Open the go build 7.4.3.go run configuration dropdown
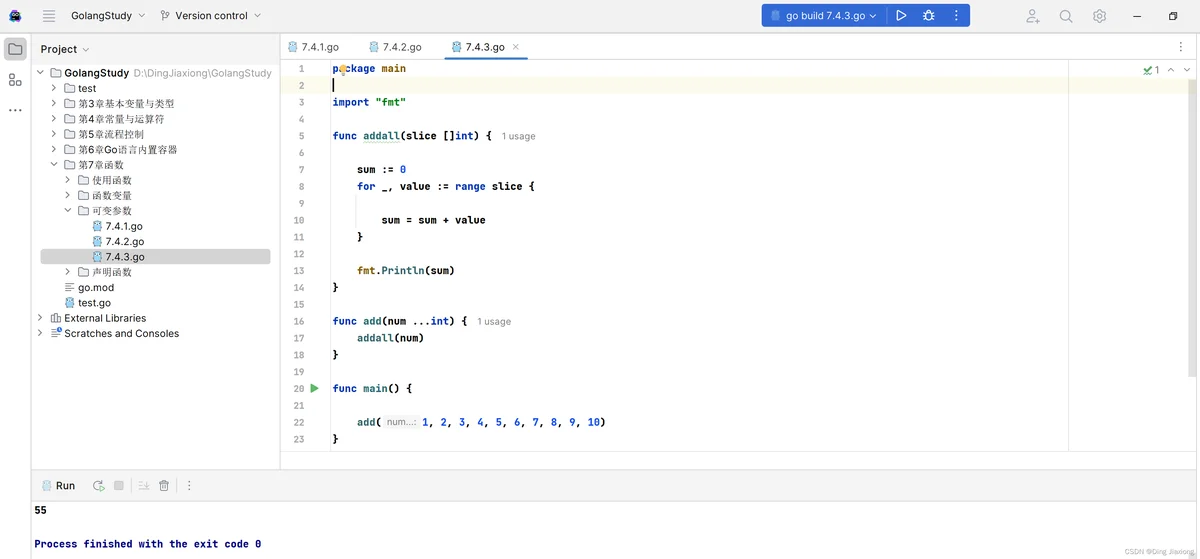The height and width of the screenshot is (559, 1200). point(825,16)
